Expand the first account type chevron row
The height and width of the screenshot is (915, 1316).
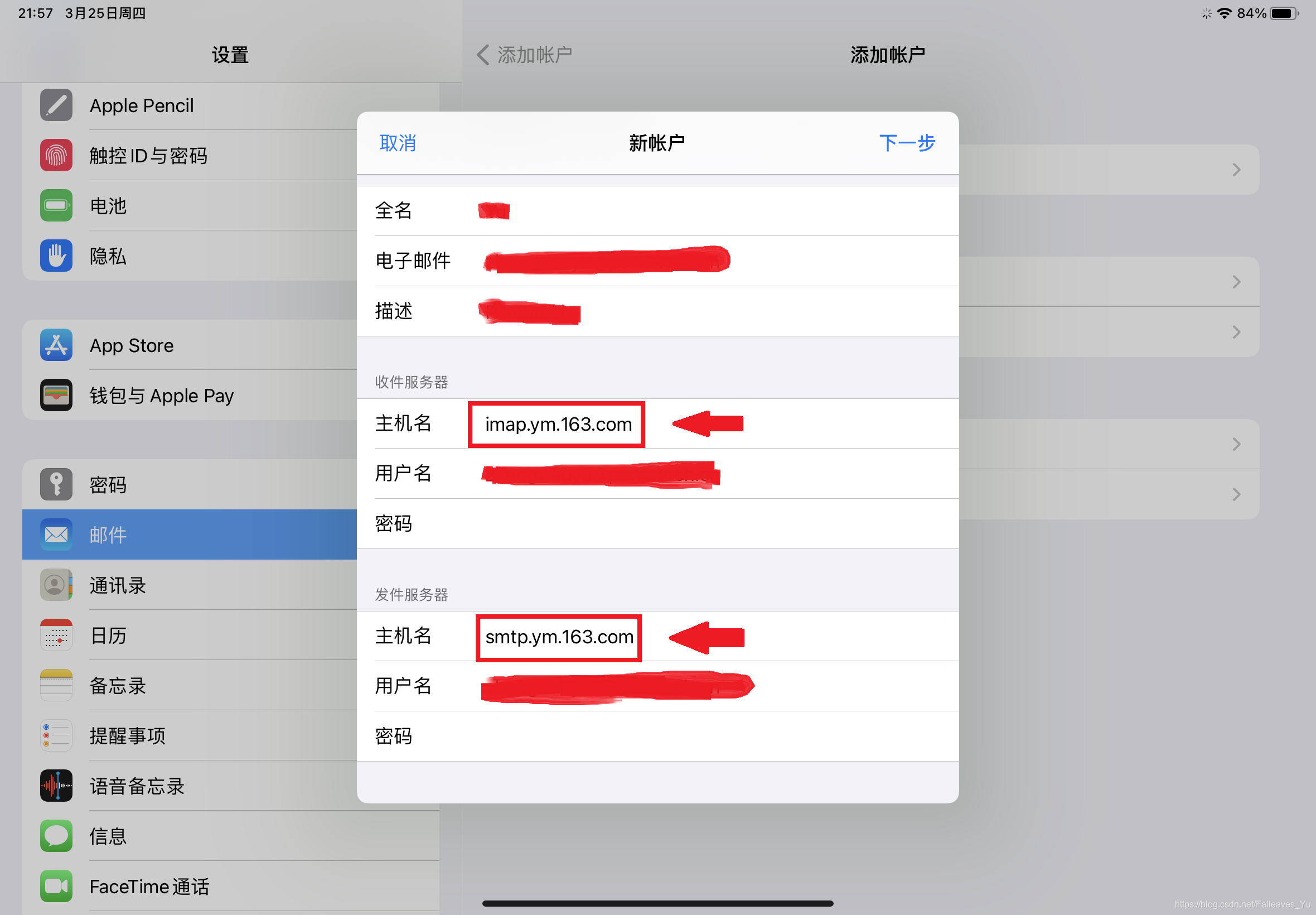1236,170
